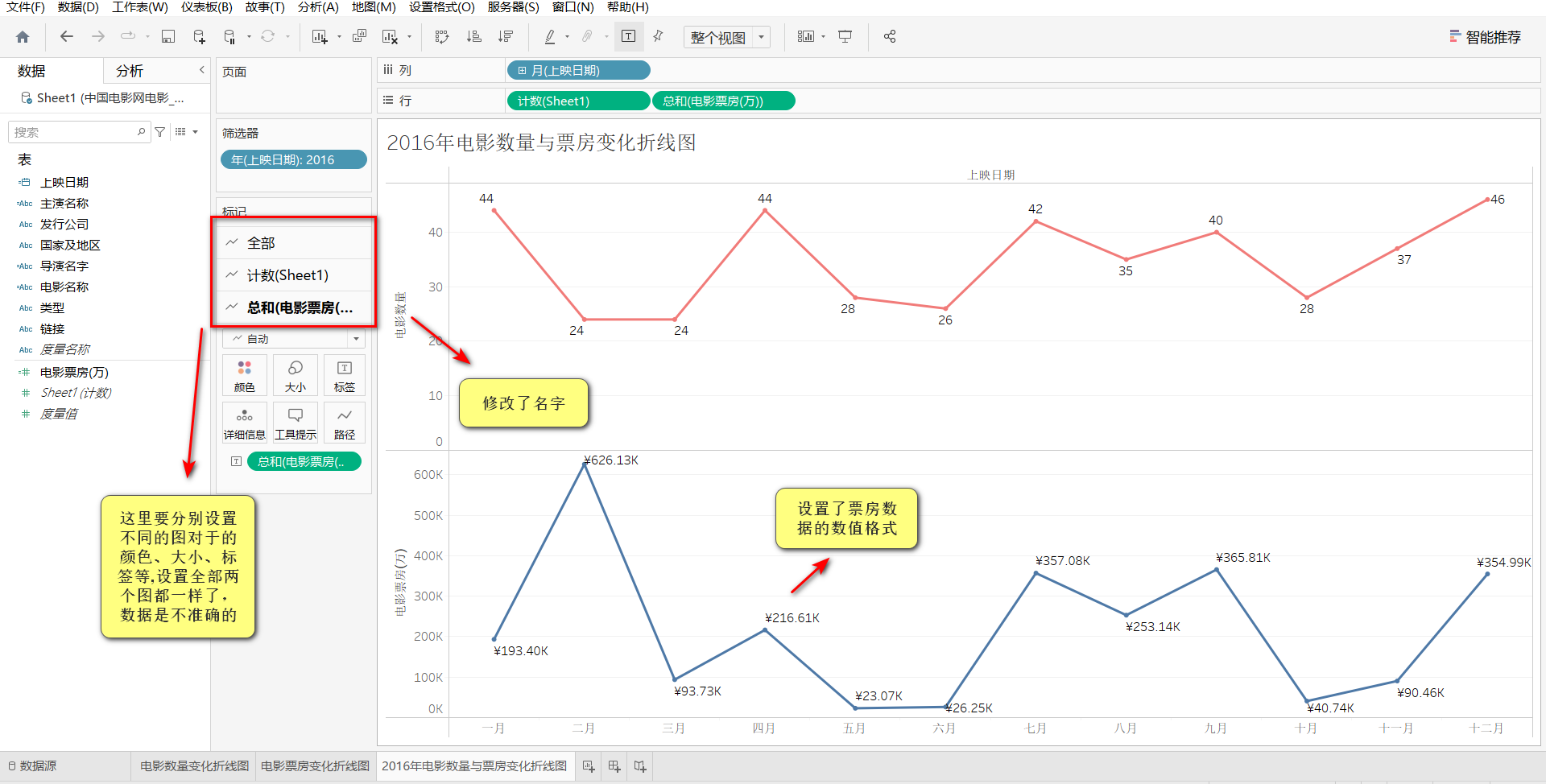This screenshot has width=1546, height=784.
Task: Pause auto updates in the toolbar
Action: click(230, 37)
